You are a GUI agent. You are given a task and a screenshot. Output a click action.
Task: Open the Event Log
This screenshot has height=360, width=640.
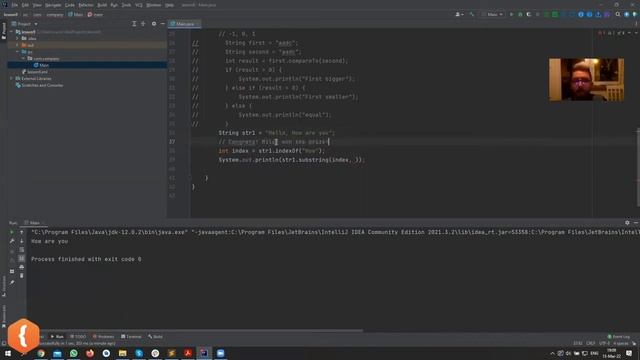click(x=619, y=337)
